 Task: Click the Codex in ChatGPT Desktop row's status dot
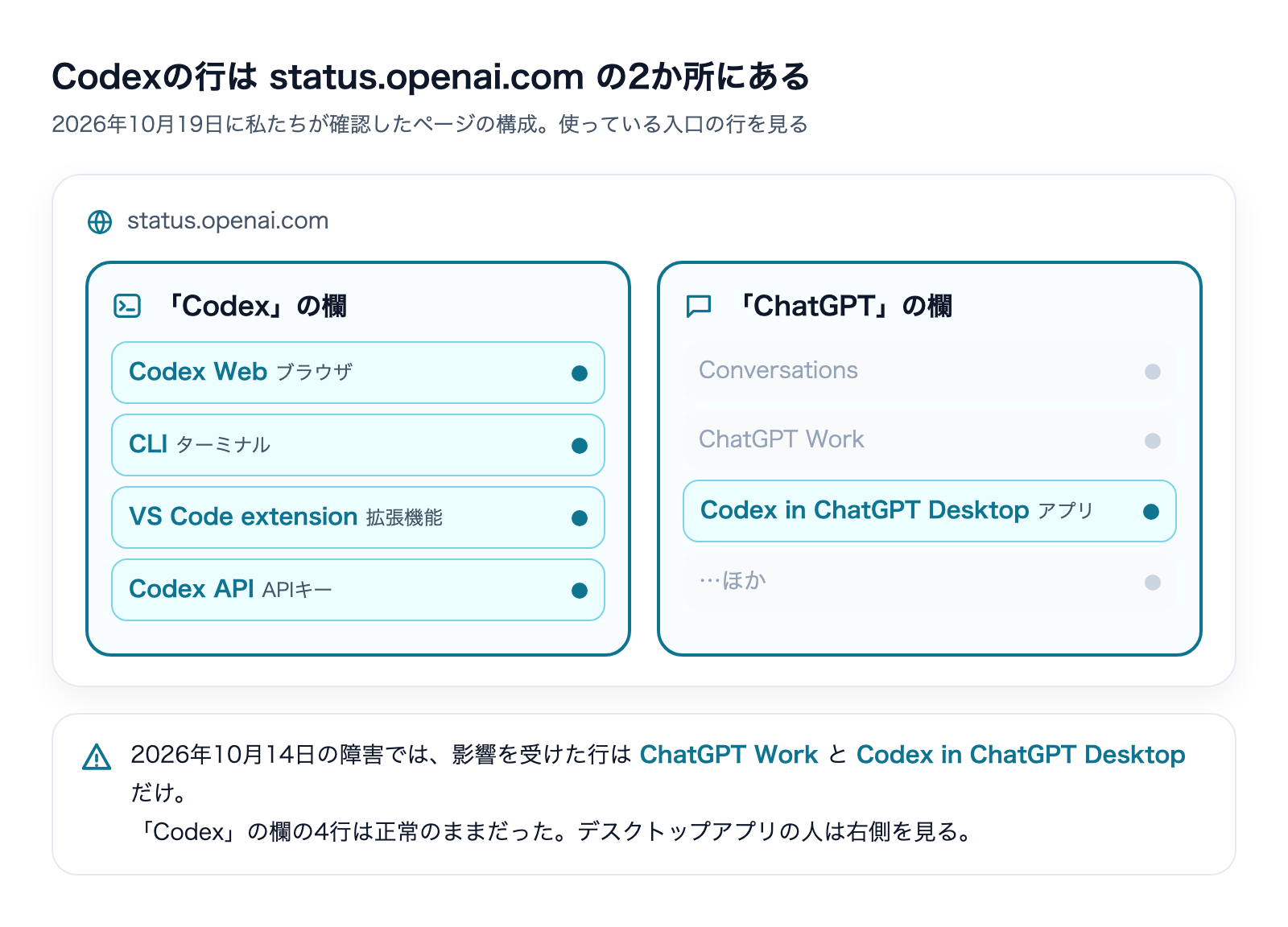[1151, 511]
